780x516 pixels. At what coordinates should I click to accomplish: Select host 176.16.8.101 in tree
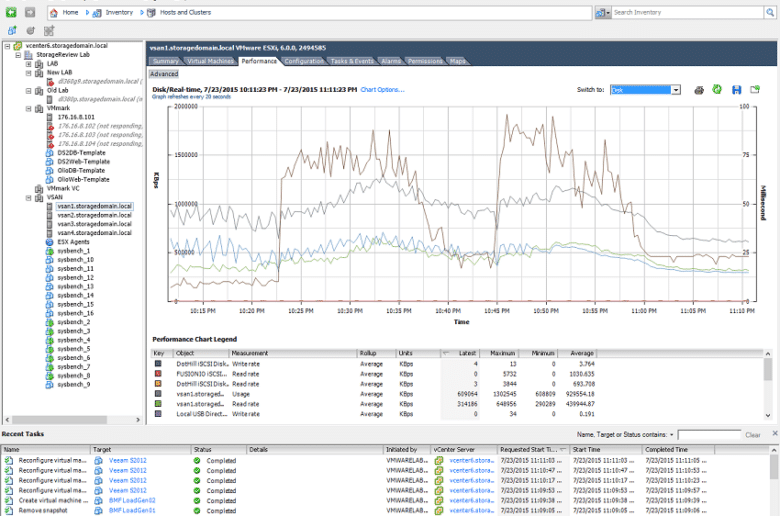(x=76, y=117)
